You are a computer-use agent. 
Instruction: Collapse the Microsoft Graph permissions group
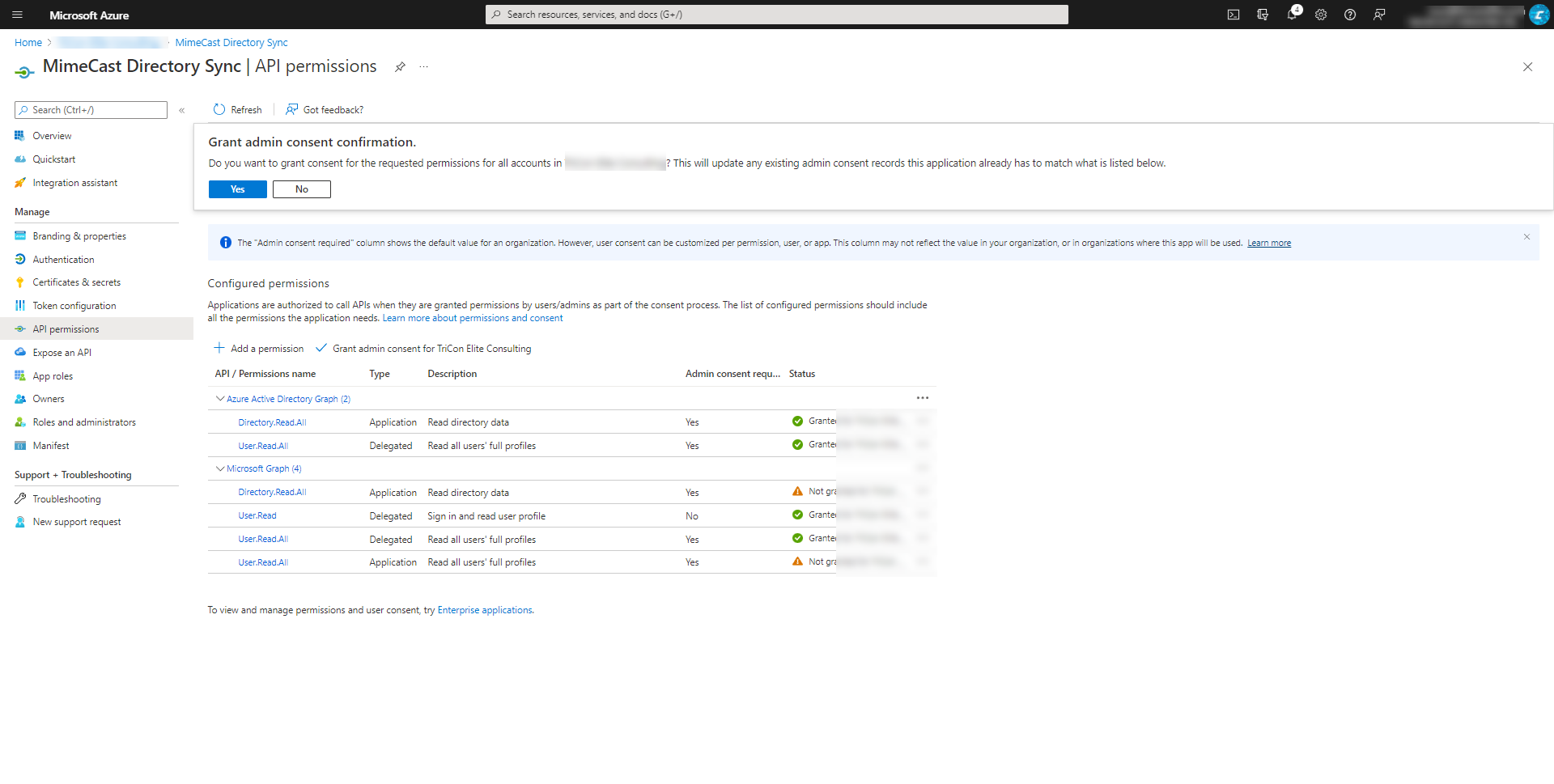pos(220,468)
